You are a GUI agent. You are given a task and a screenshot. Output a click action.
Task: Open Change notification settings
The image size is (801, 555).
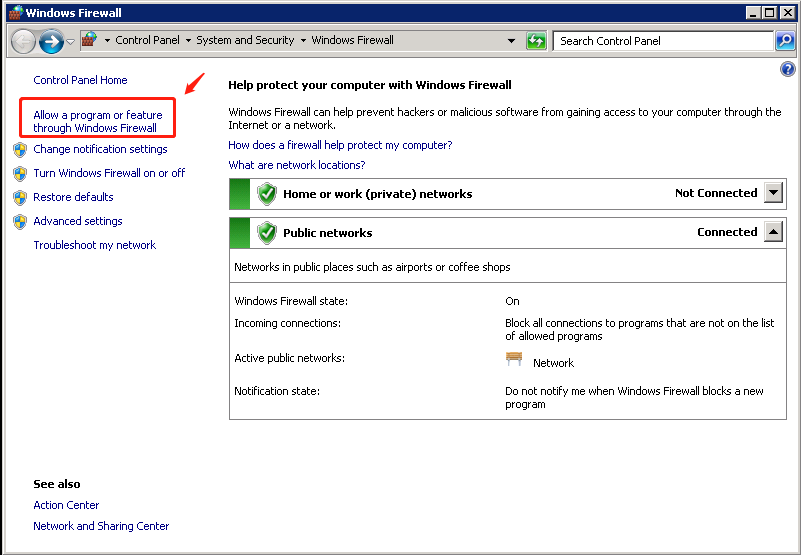click(100, 149)
